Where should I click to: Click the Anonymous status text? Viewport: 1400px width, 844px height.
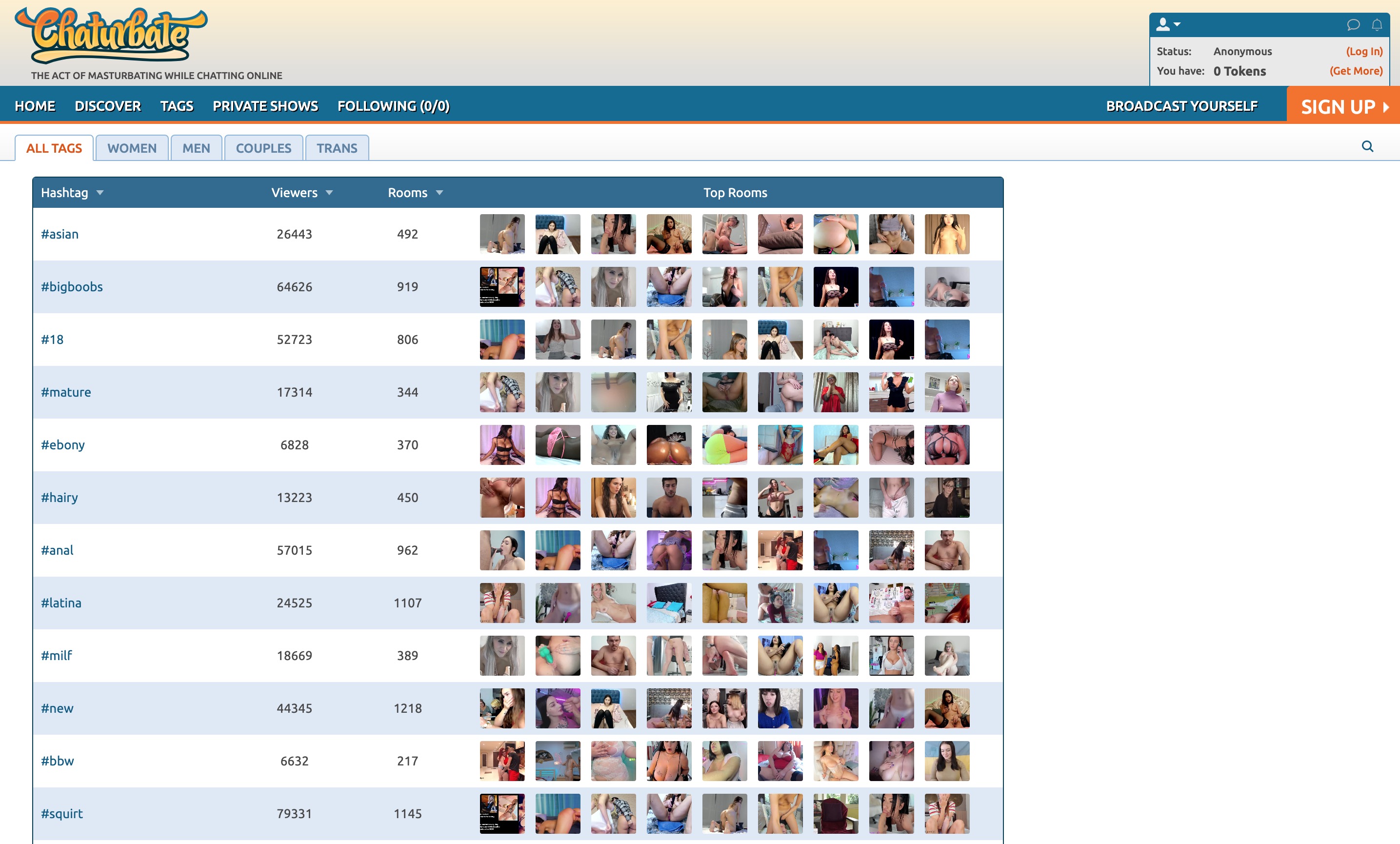click(x=1242, y=51)
